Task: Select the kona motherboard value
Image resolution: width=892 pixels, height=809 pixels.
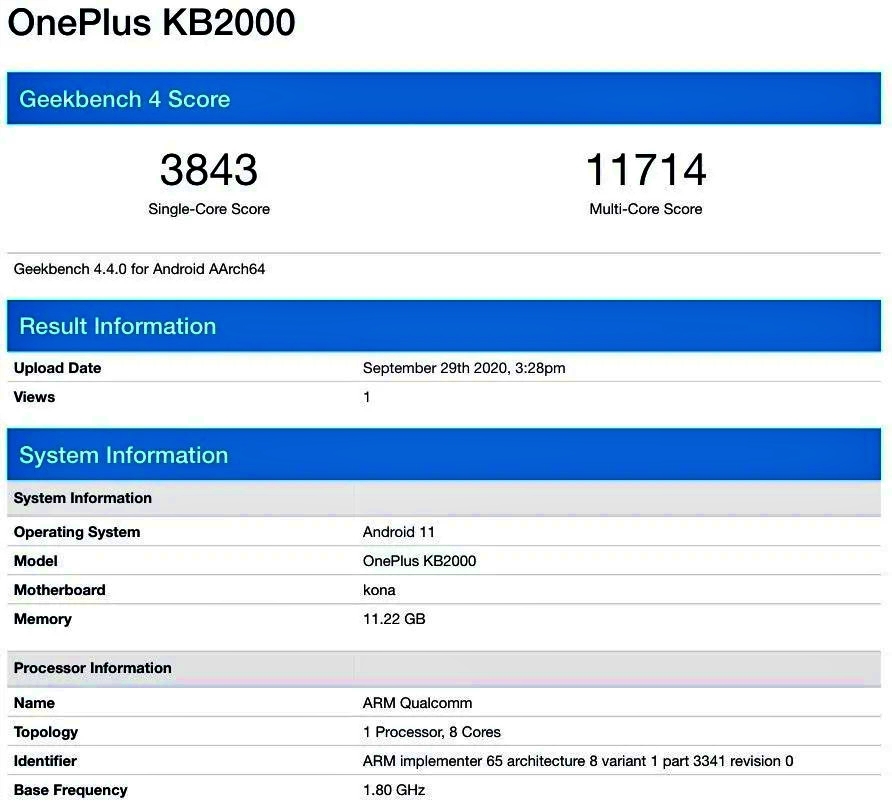Action: [x=379, y=590]
